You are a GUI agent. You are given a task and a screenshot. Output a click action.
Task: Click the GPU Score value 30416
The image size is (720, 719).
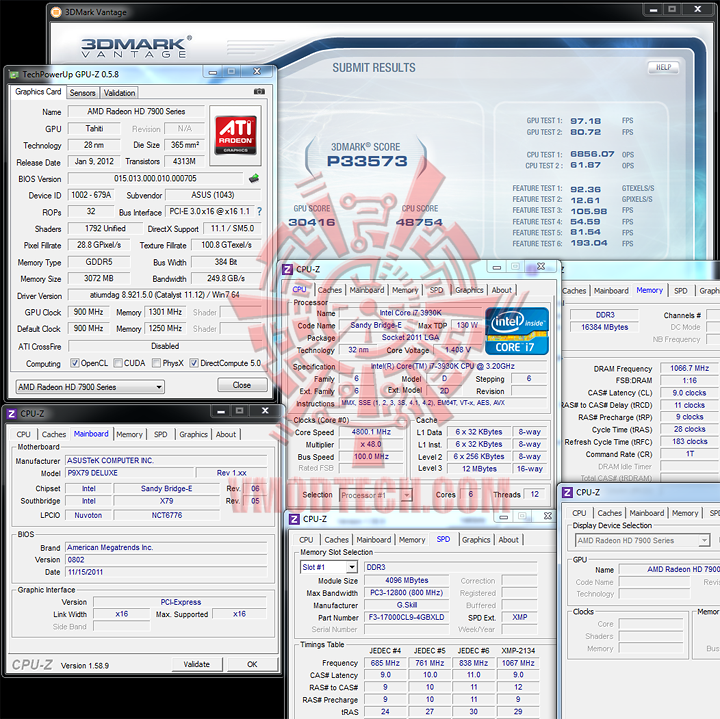pos(312,222)
